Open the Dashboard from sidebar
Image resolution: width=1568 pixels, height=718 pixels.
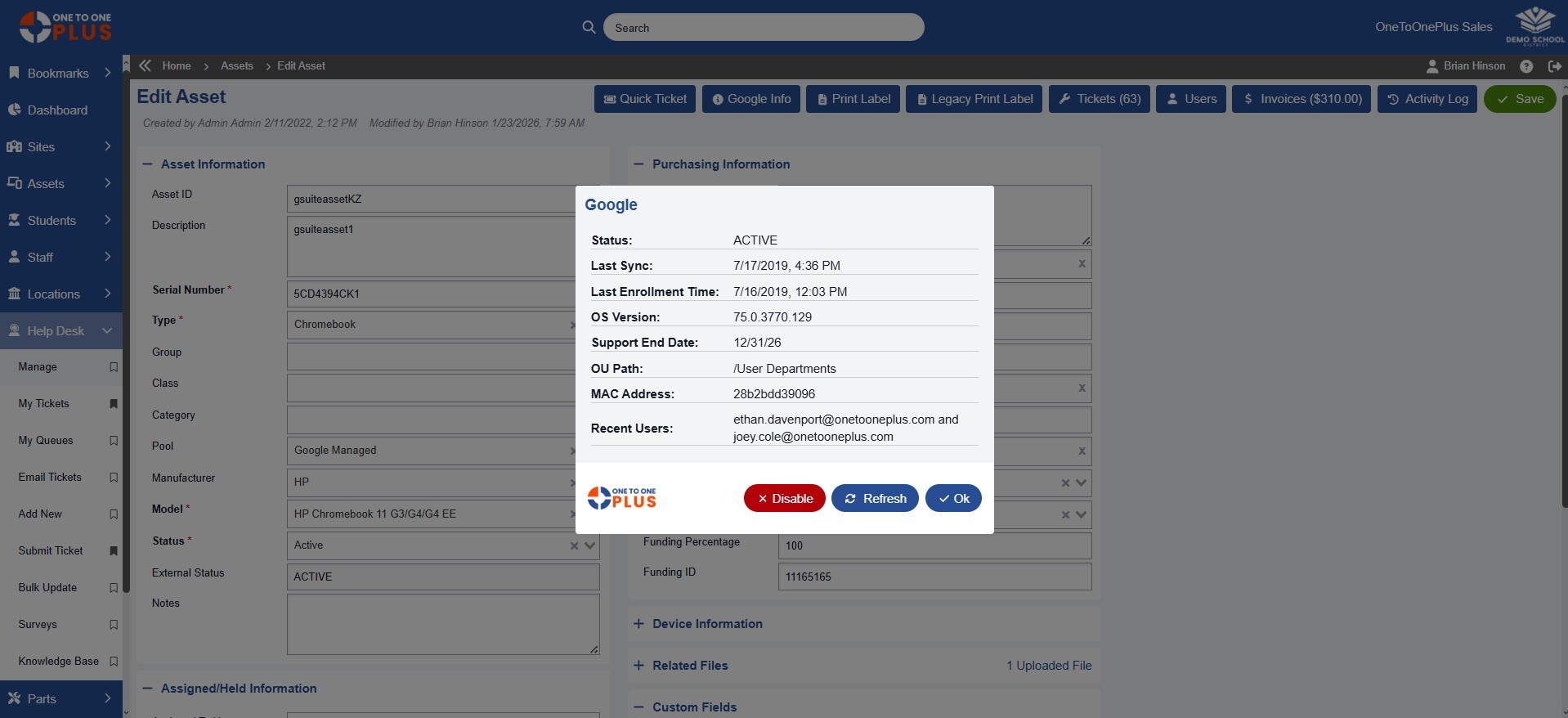tap(57, 110)
